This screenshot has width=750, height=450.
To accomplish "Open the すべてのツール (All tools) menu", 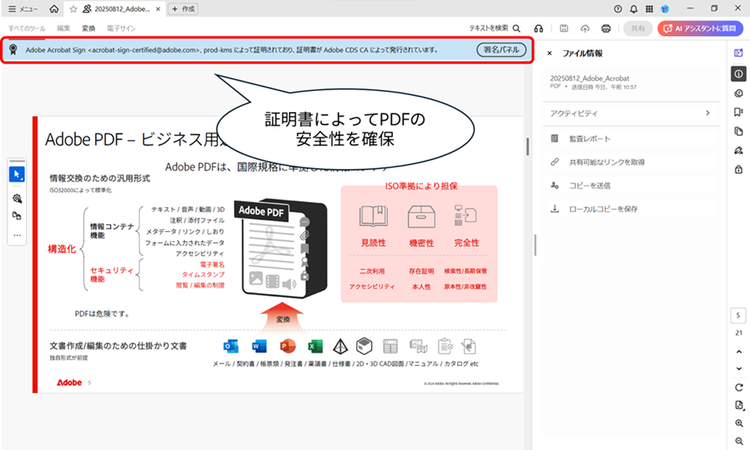I will click(x=27, y=28).
